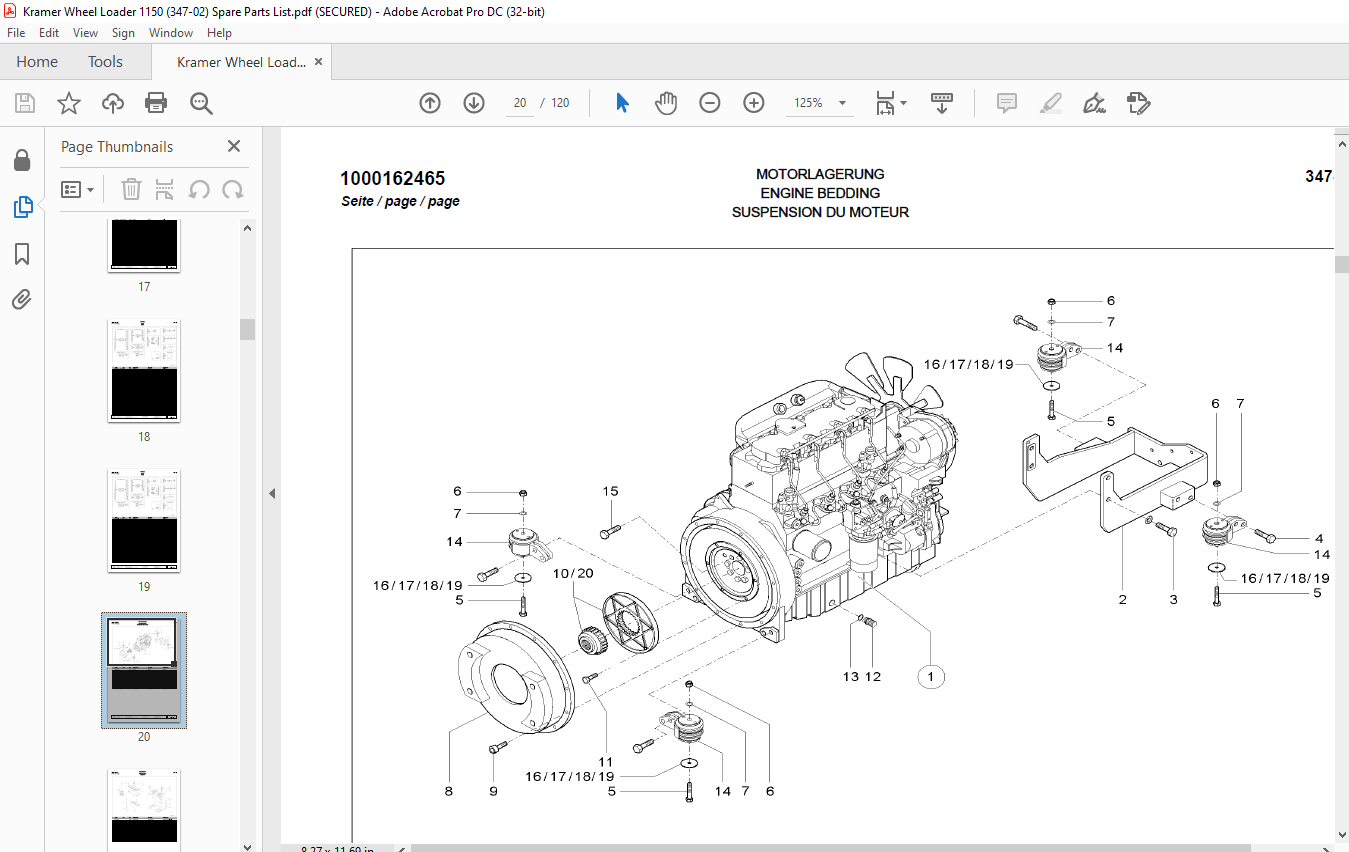The width and height of the screenshot is (1349, 852).
Task: Open the Help menu
Action: [219, 33]
